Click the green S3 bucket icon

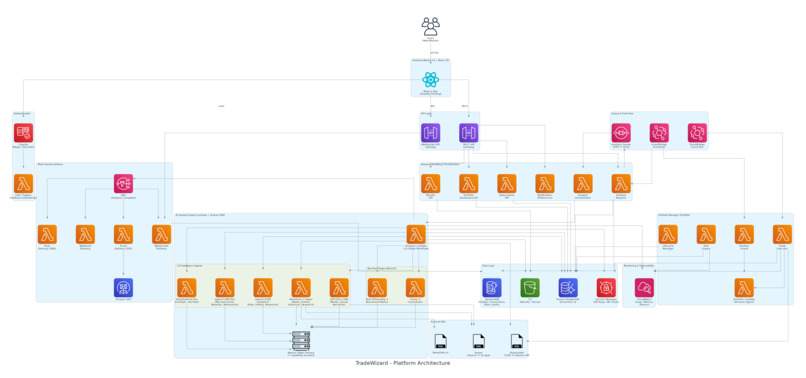tap(530, 288)
